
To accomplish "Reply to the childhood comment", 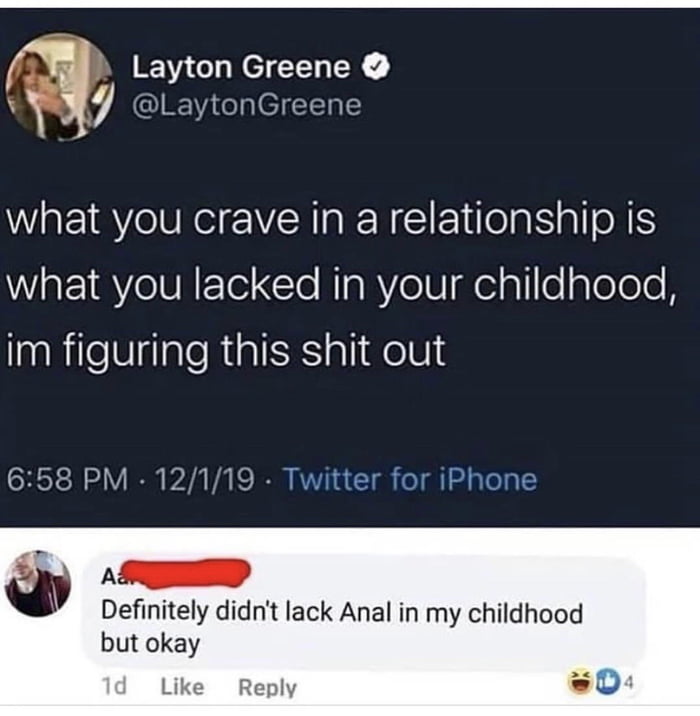I will 268,687.
